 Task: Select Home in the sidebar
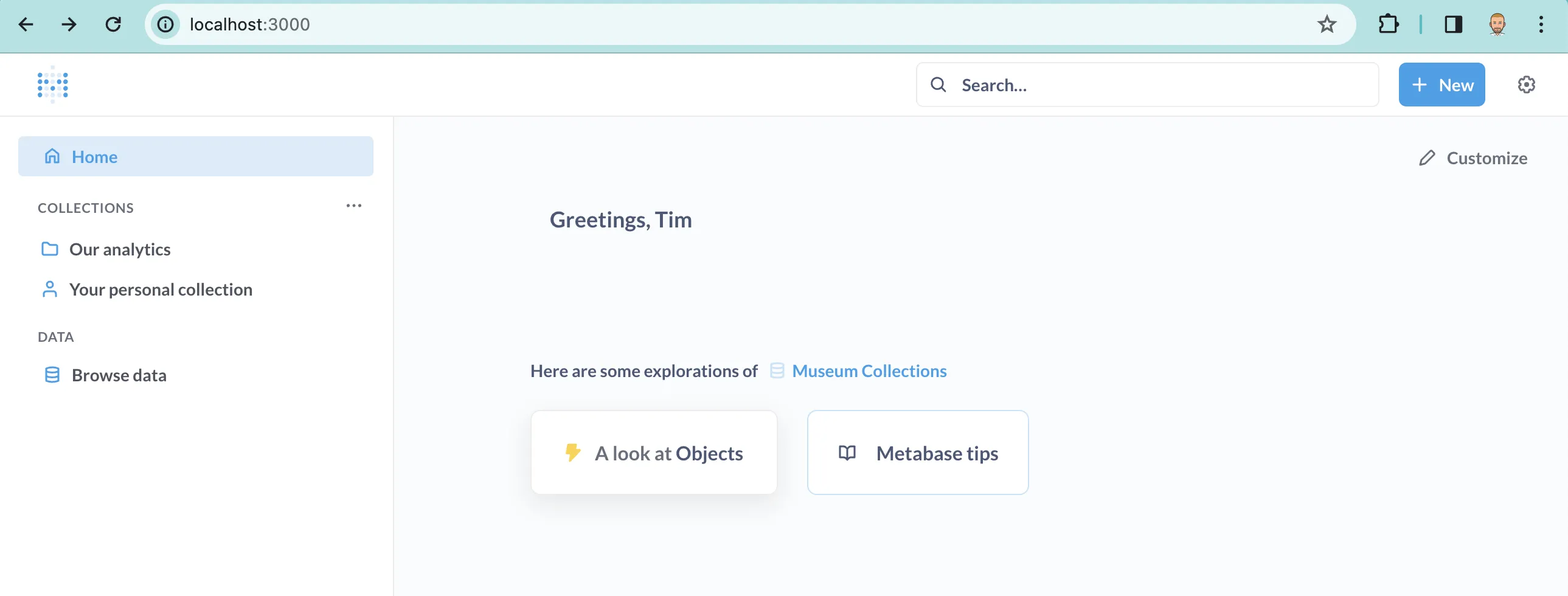[195, 156]
